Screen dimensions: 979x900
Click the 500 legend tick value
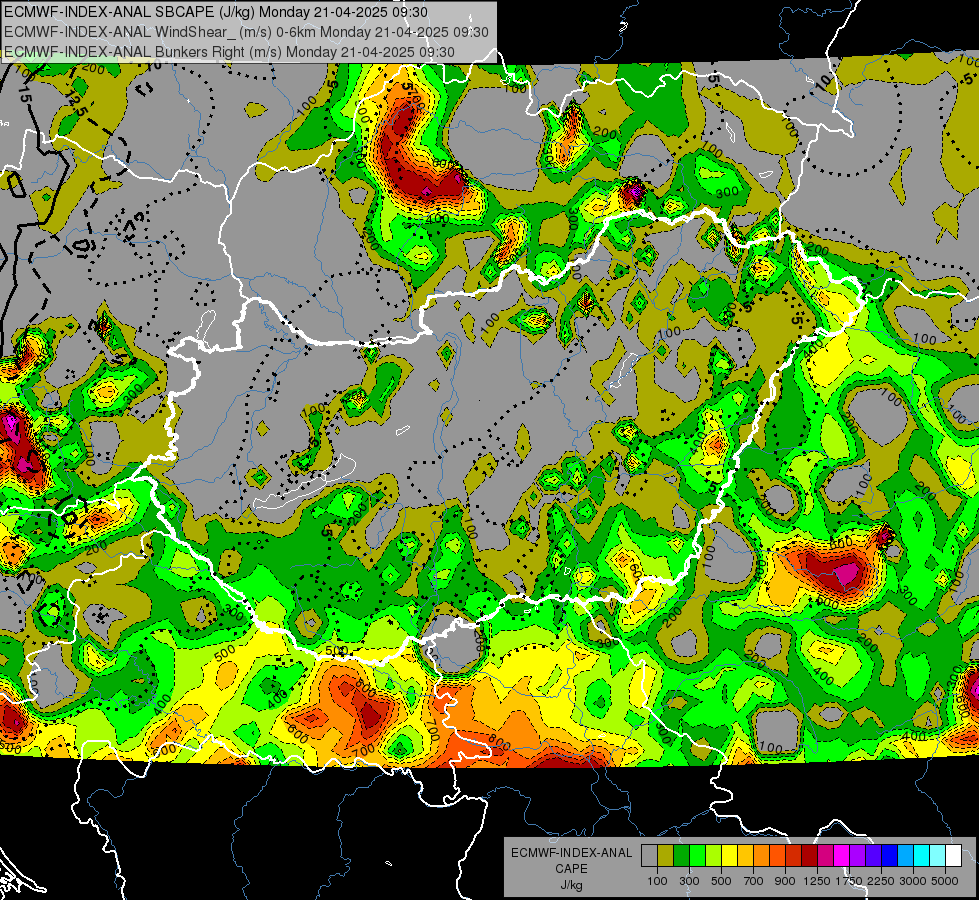coord(721,881)
